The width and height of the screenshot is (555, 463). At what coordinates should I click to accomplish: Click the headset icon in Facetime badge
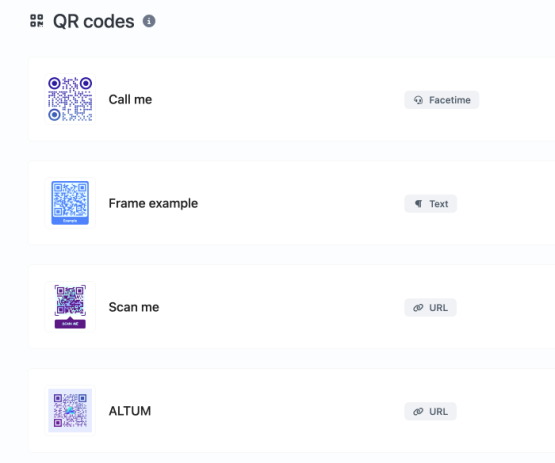pos(418,100)
